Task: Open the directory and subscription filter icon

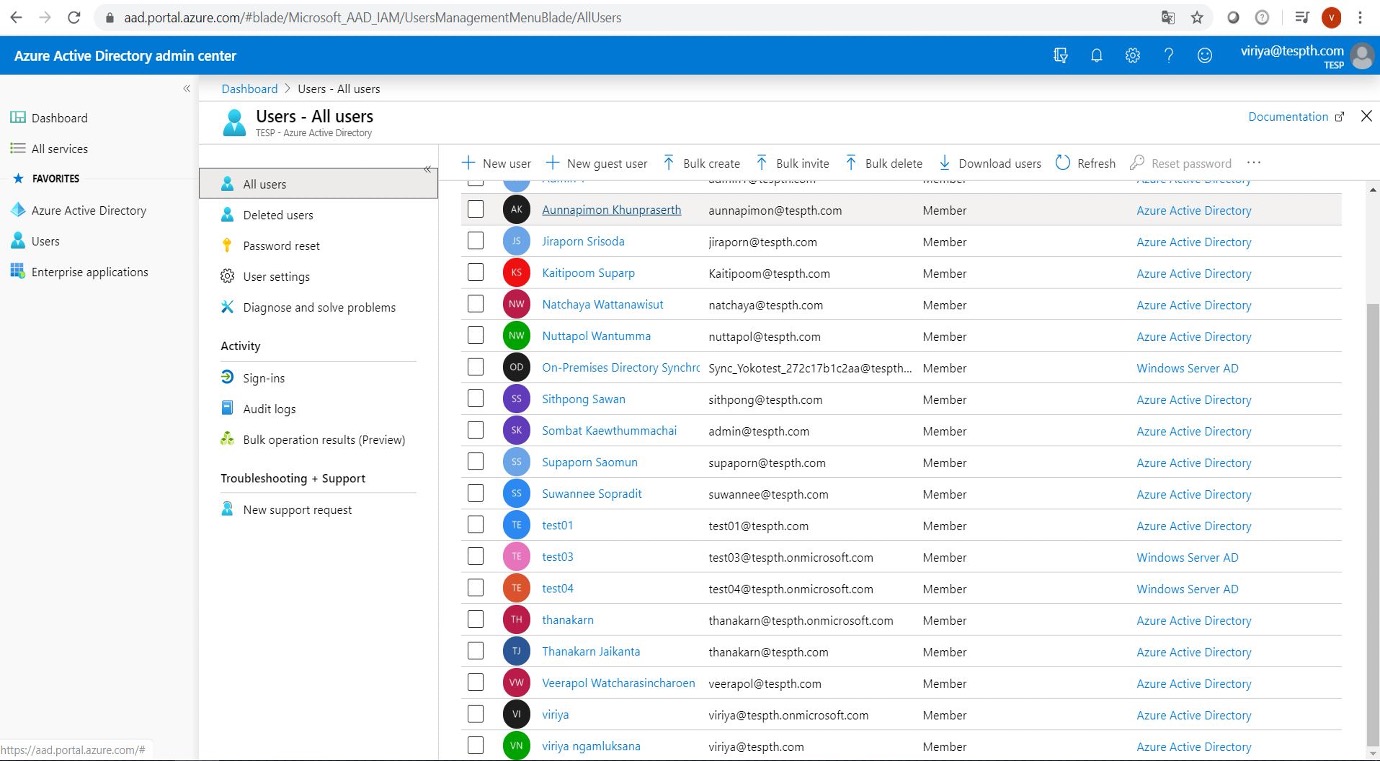Action: point(1060,56)
